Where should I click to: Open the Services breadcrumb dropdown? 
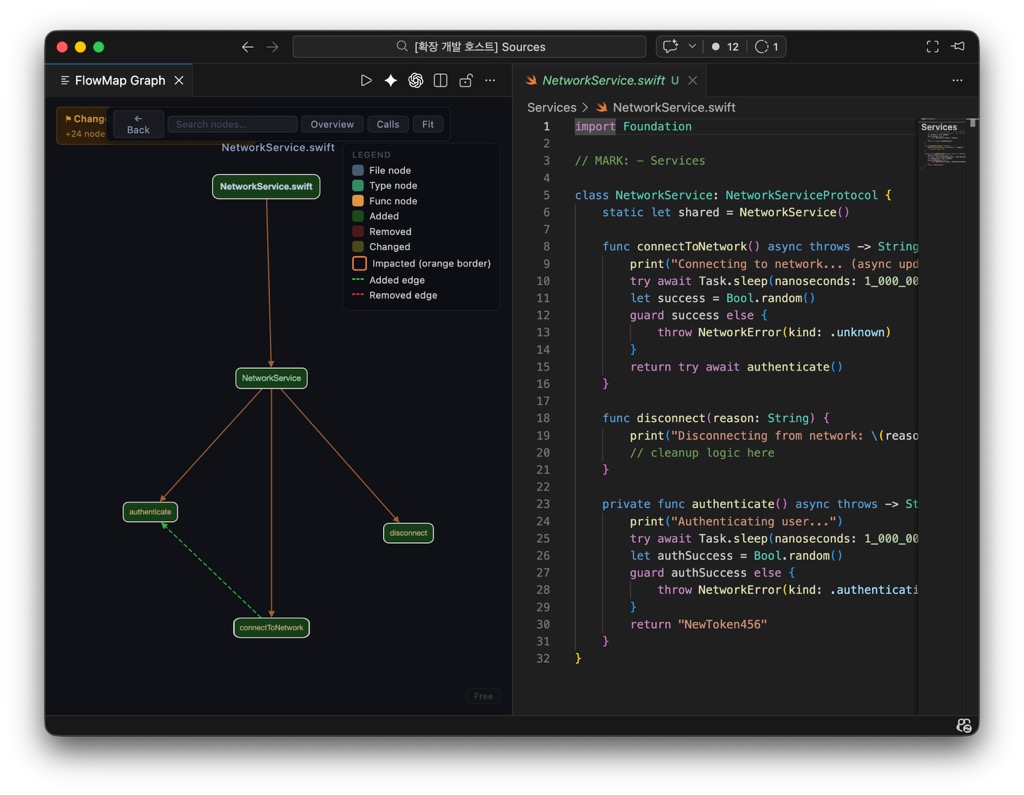(x=552, y=107)
